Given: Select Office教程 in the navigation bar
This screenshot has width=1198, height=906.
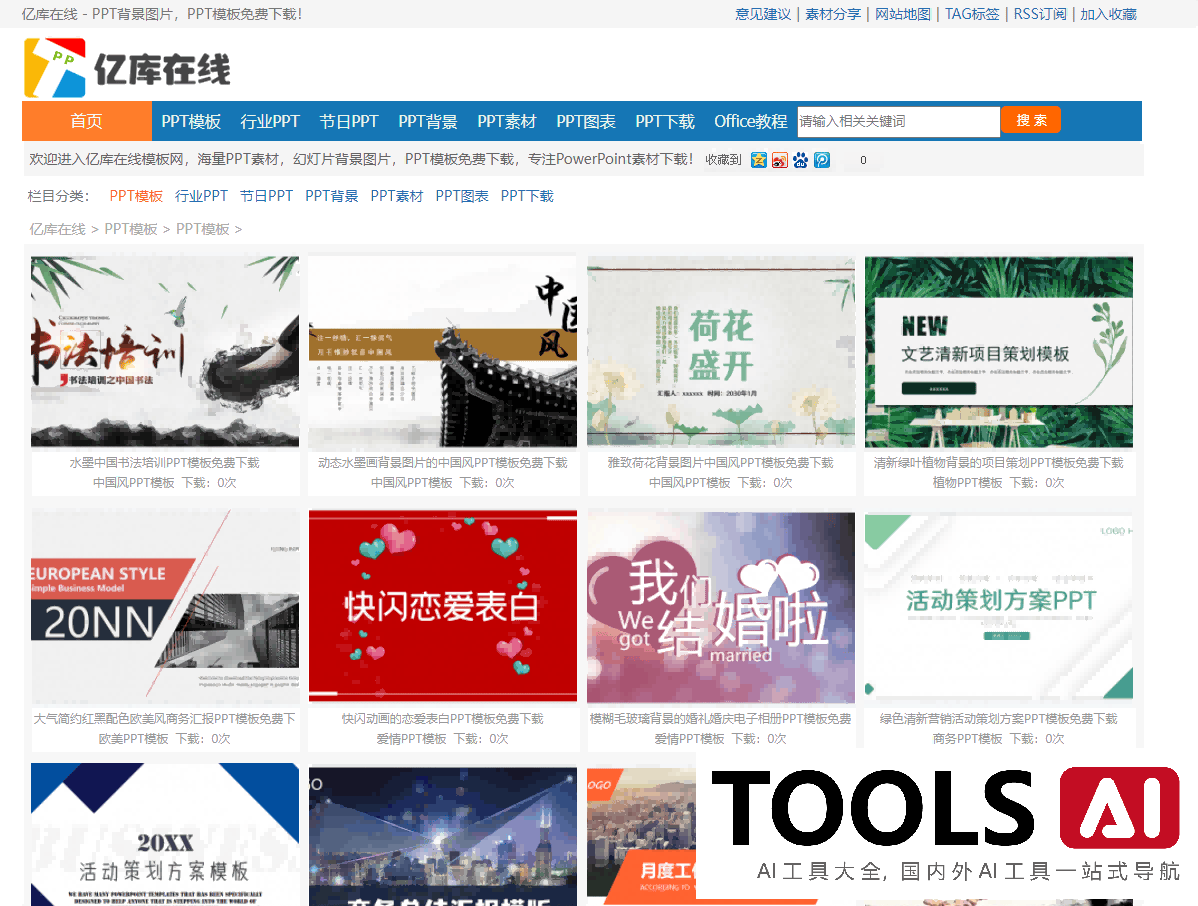Looking at the screenshot, I should (750, 121).
